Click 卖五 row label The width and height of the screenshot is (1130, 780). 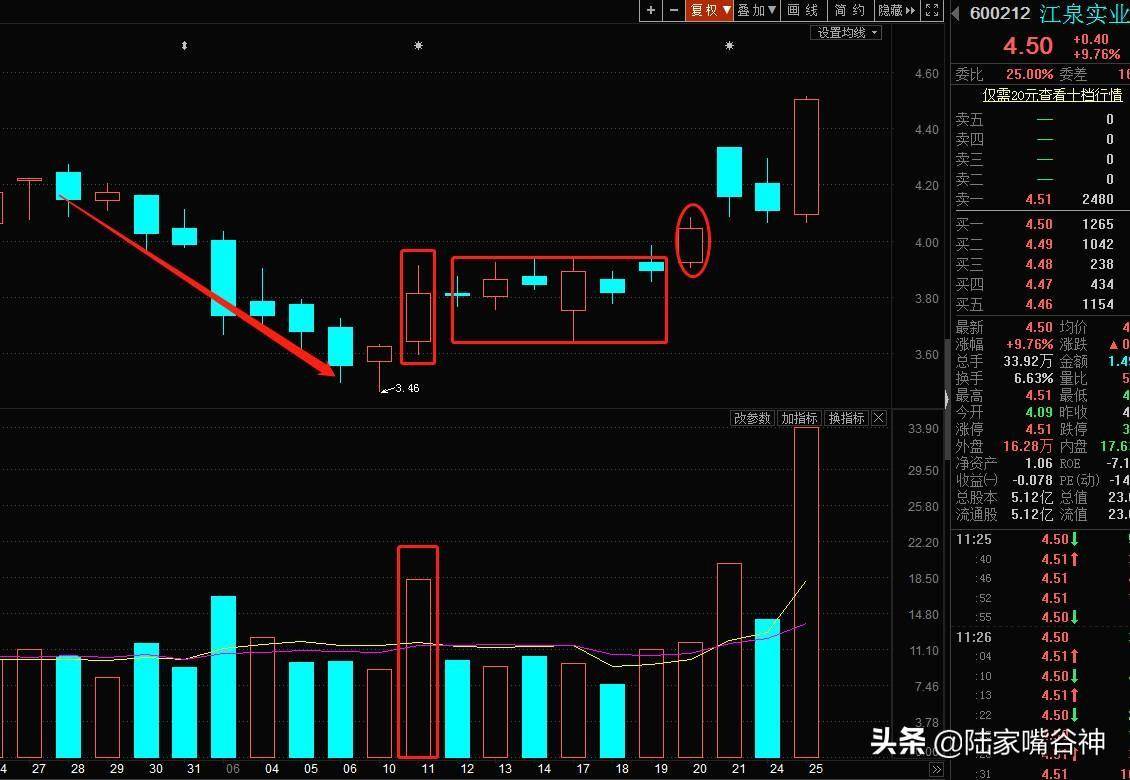coord(969,119)
